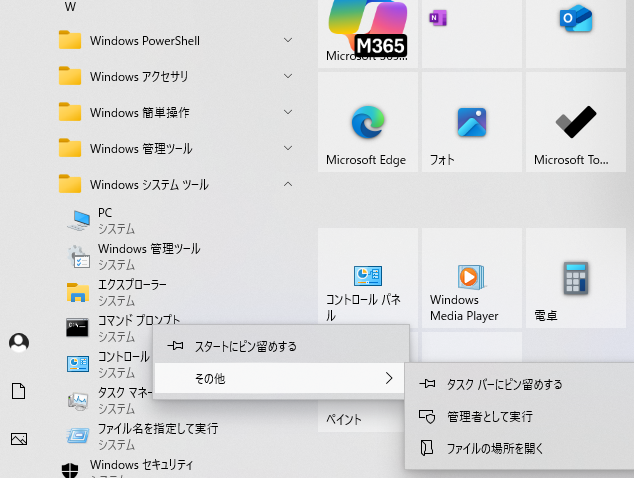Choose ファイルの場所を開く
The image size is (634, 478).
click(x=520, y=448)
